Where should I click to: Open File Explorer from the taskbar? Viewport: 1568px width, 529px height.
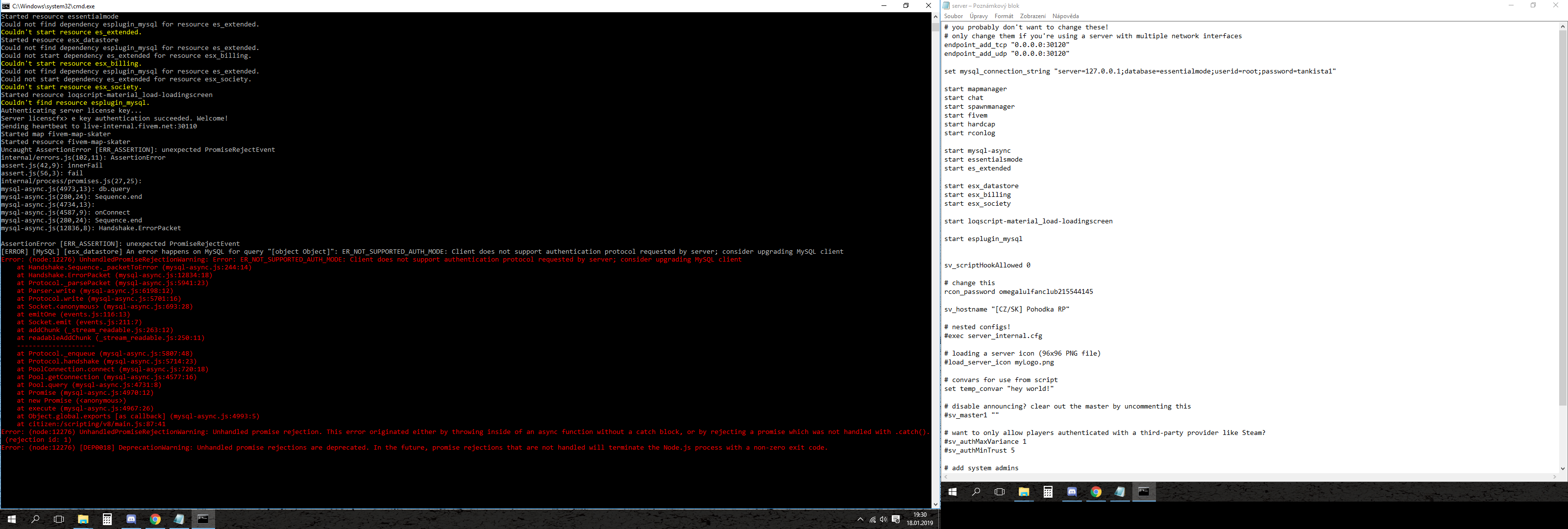pyautogui.click(x=83, y=520)
